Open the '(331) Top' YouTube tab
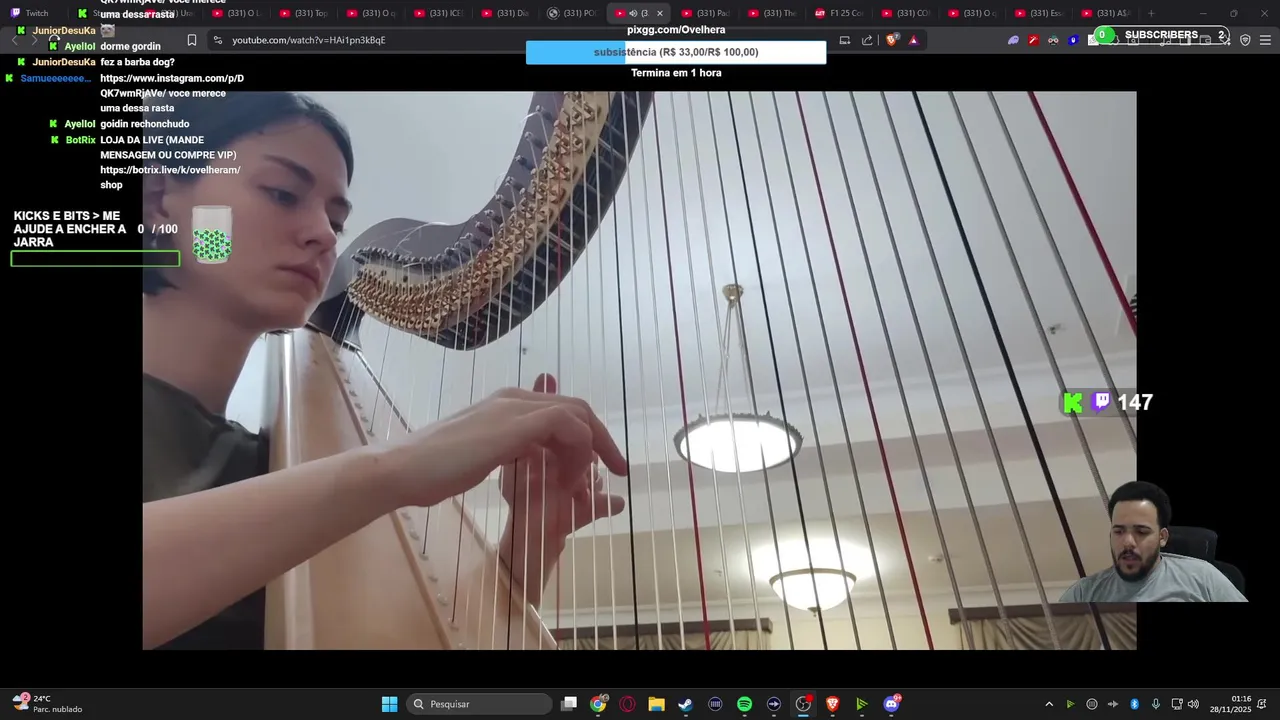The height and width of the screenshot is (720, 1280). 304,13
